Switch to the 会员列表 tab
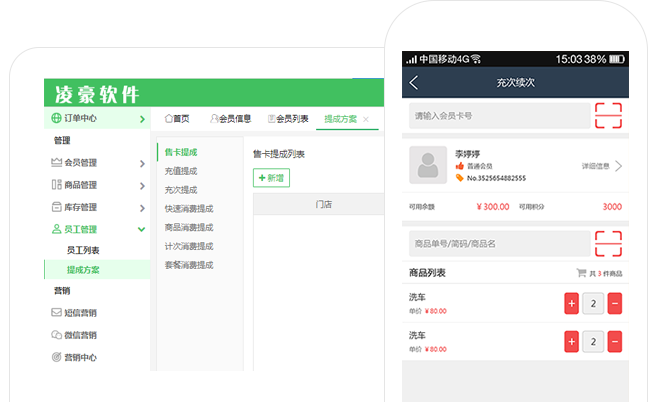The image size is (660, 402). click(x=288, y=119)
